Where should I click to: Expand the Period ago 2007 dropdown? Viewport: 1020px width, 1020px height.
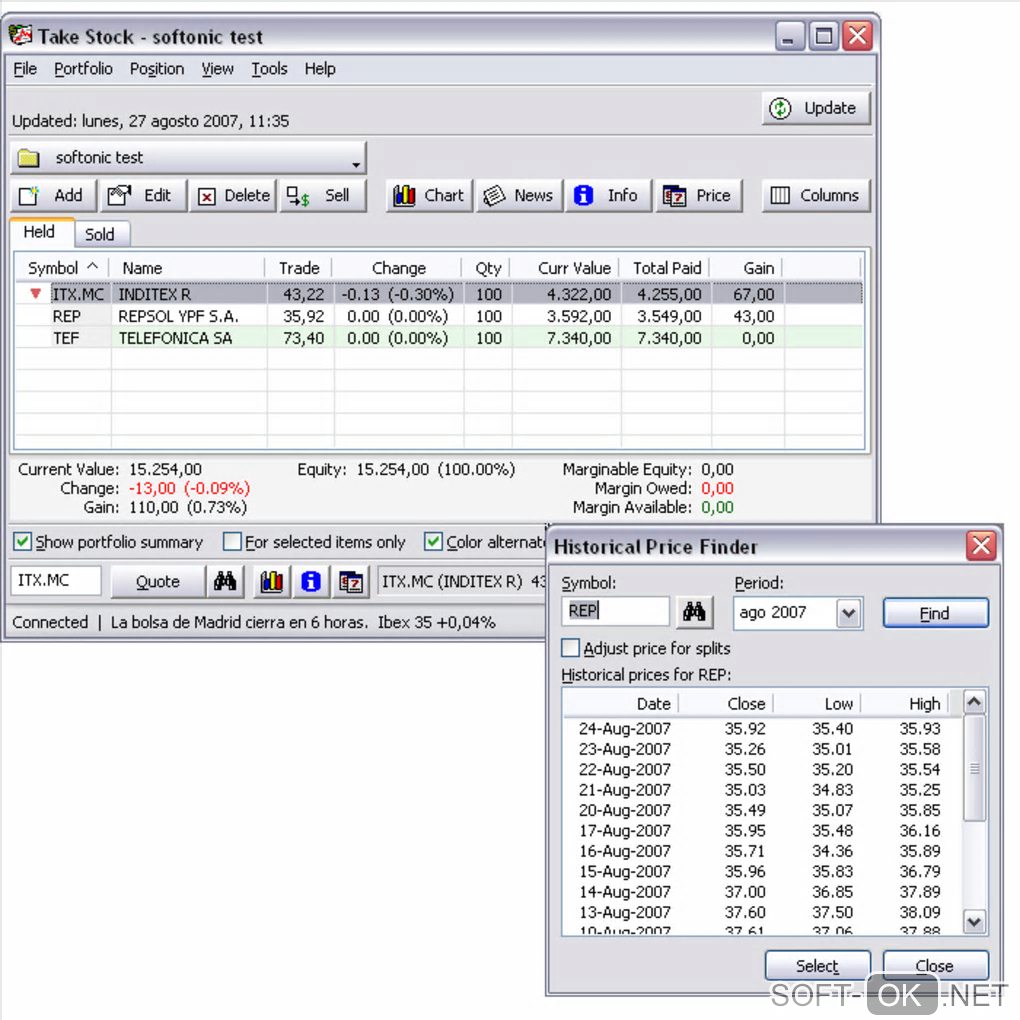(849, 613)
